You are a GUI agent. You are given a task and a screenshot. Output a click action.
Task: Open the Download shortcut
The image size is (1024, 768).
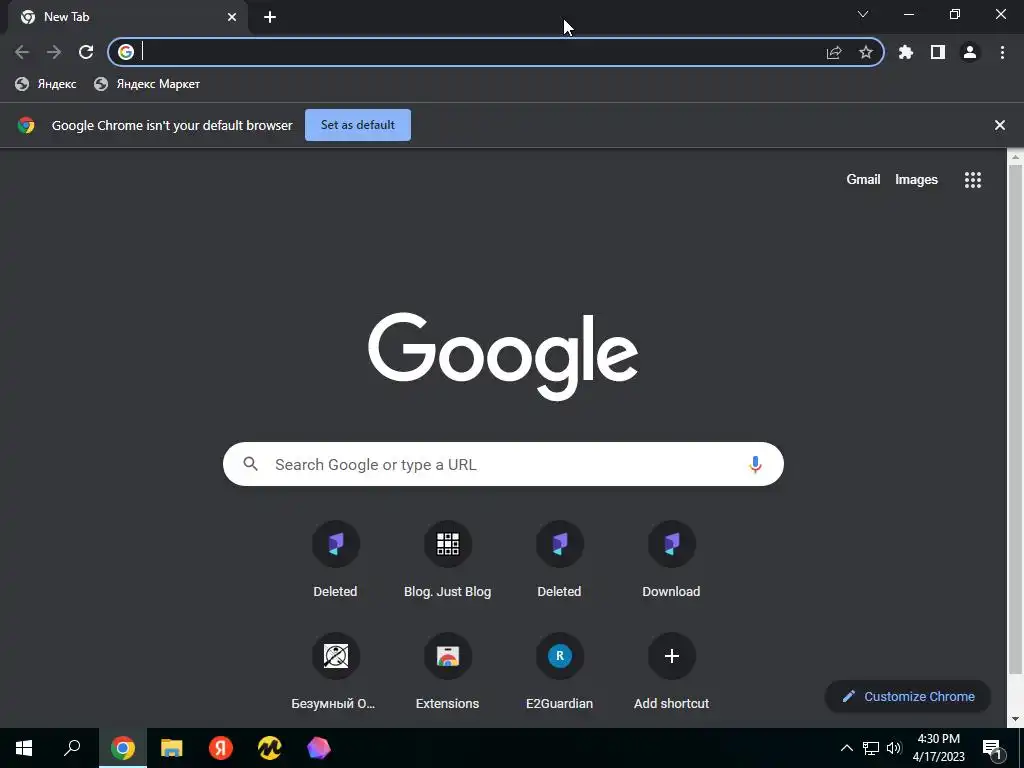click(x=671, y=560)
